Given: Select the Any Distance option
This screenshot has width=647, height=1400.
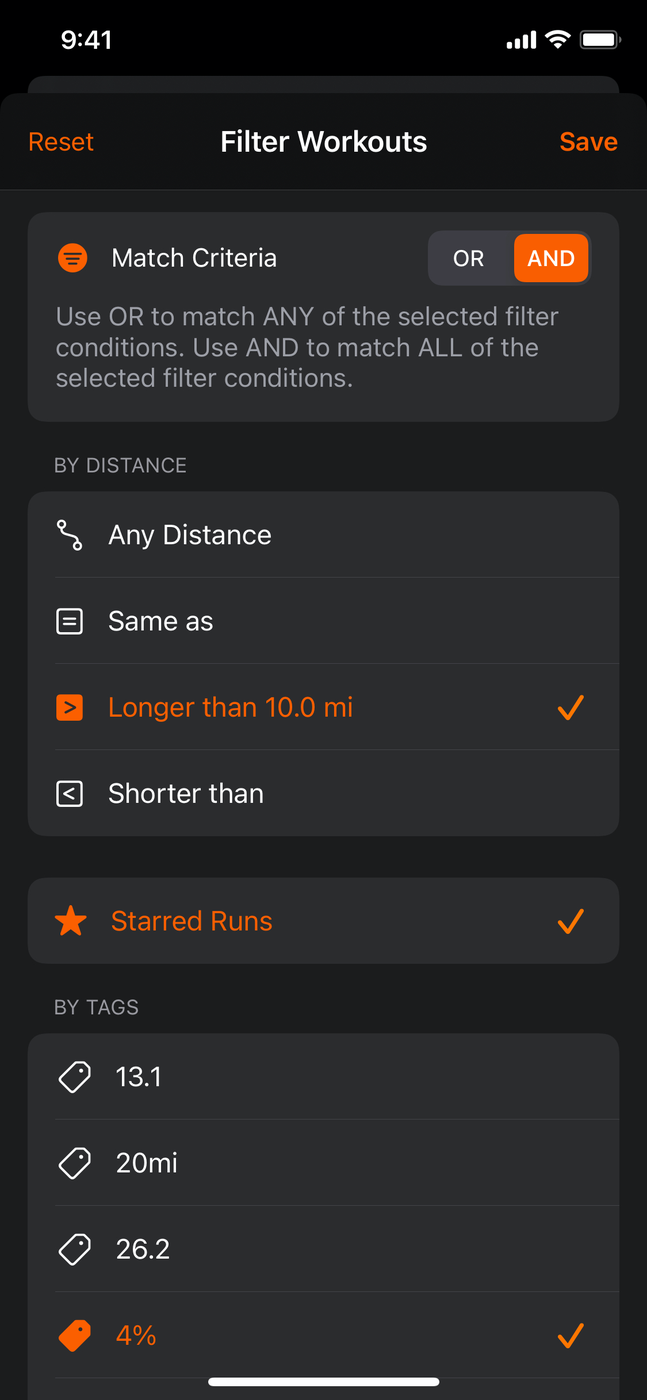Looking at the screenshot, I should pos(190,535).
